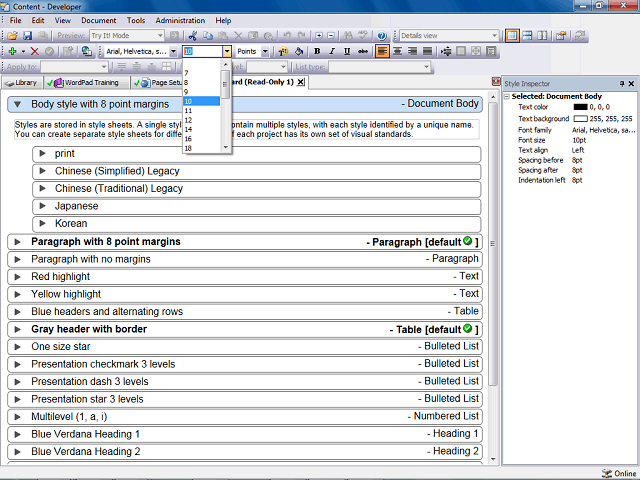Collapse Selected: Document Body tree node
The image size is (640, 480).
coord(507,97)
